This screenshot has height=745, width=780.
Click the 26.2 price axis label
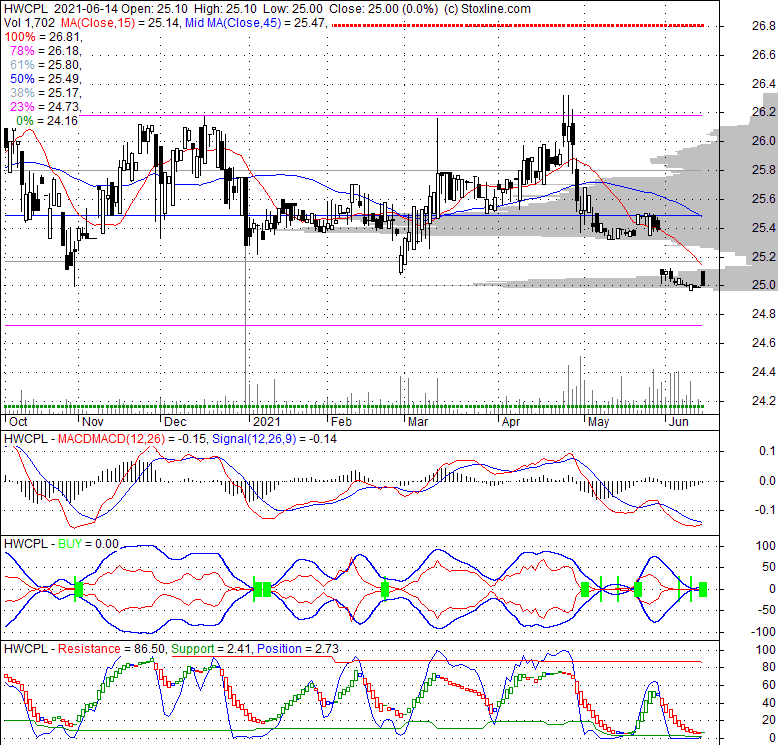point(763,112)
